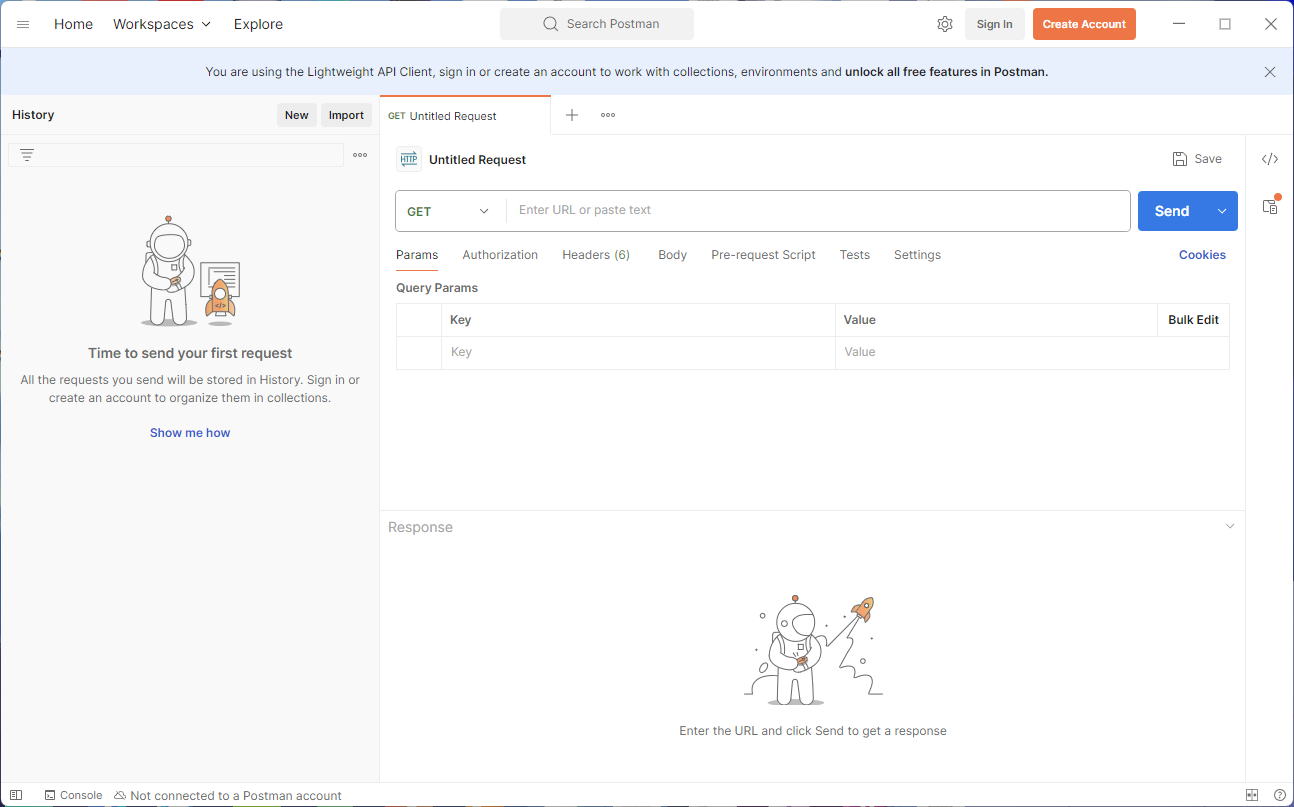Image resolution: width=1294 pixels, height=807 pixels.
Task: Open the Console from status bar
Action: click(x=73, y=795)
